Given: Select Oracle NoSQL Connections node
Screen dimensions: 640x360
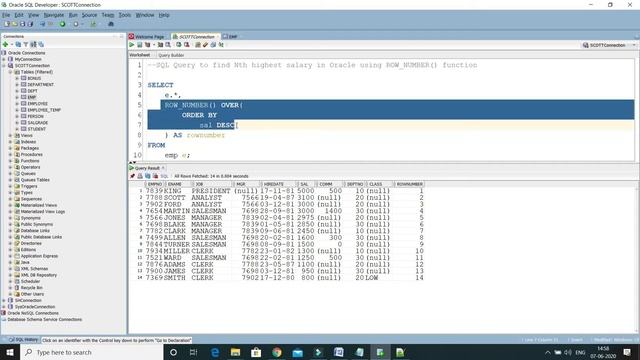Looking at the screenshot, I should [33, 313].
